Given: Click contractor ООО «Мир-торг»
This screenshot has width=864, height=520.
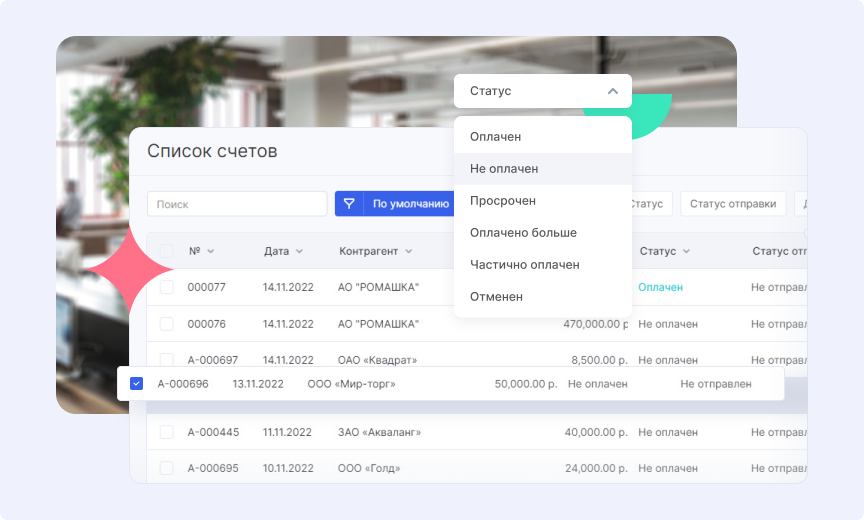Looking at the screenshot, I should pos(352,383).
